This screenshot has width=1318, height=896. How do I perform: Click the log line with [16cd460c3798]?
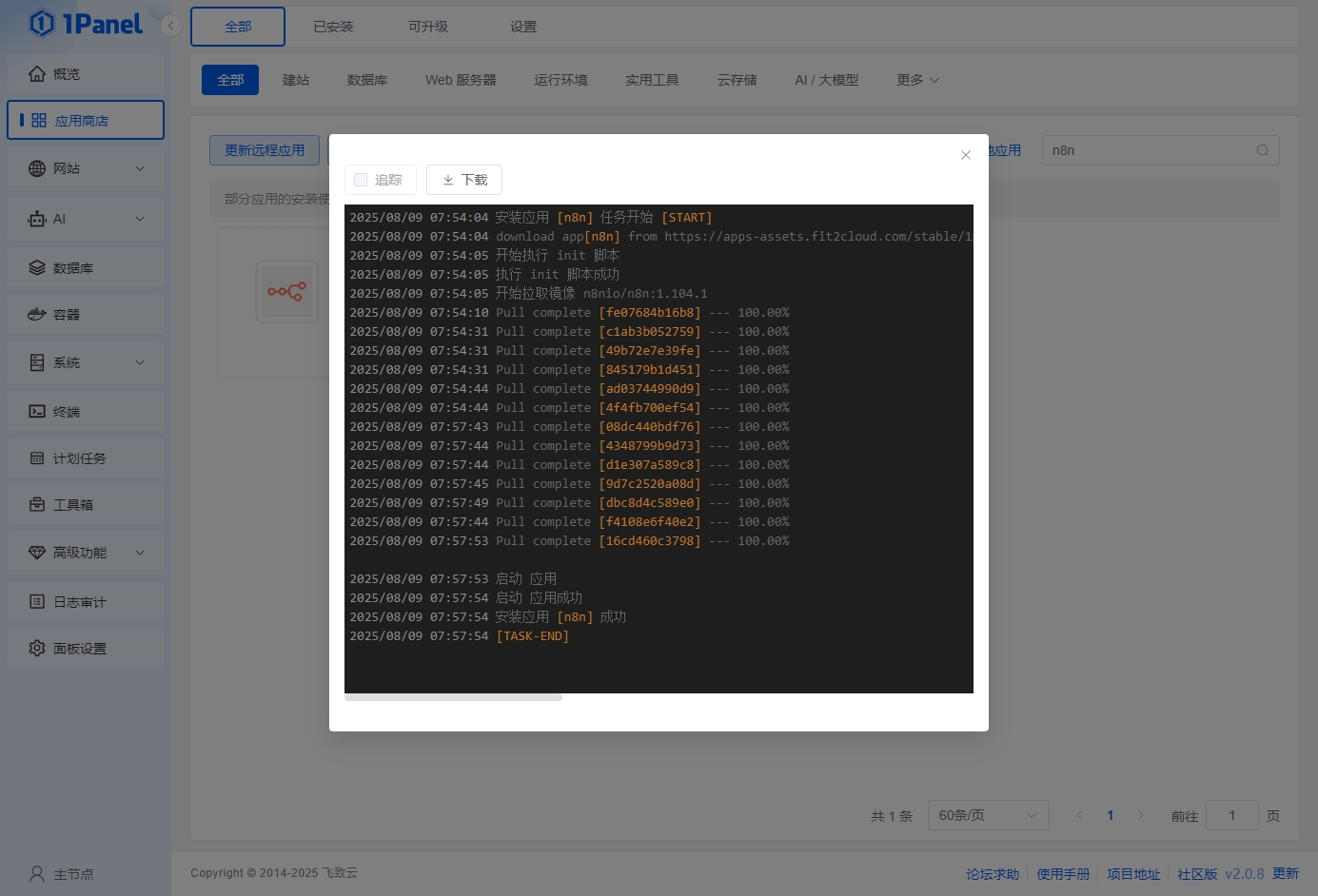(x=569, y=540)
